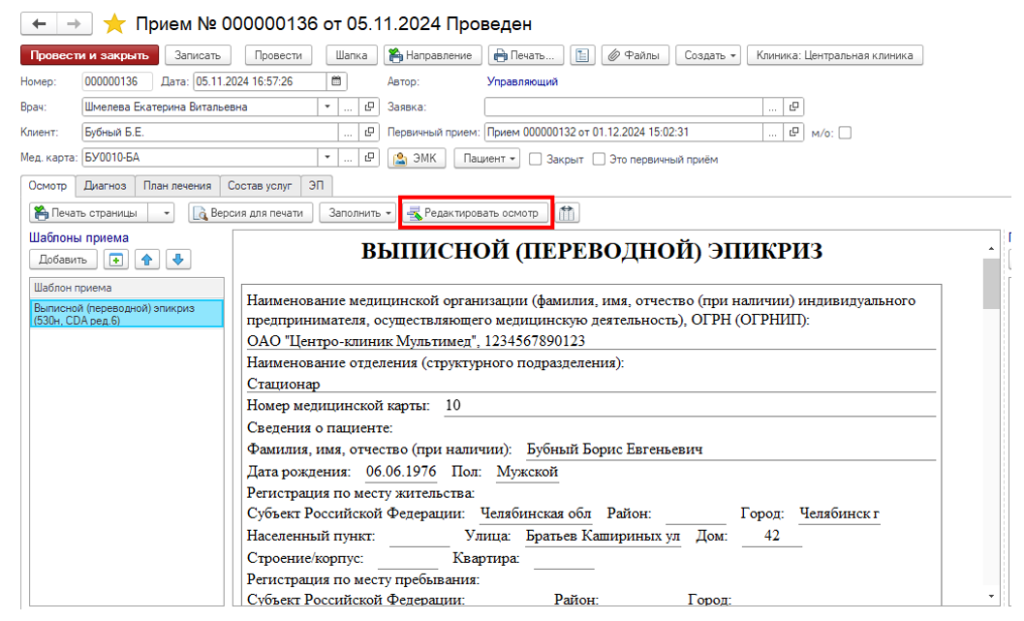The width and height of the screenshot is (1024, 621).
Task: Open the Создать dropdown menu
Action: coord(709,56)
